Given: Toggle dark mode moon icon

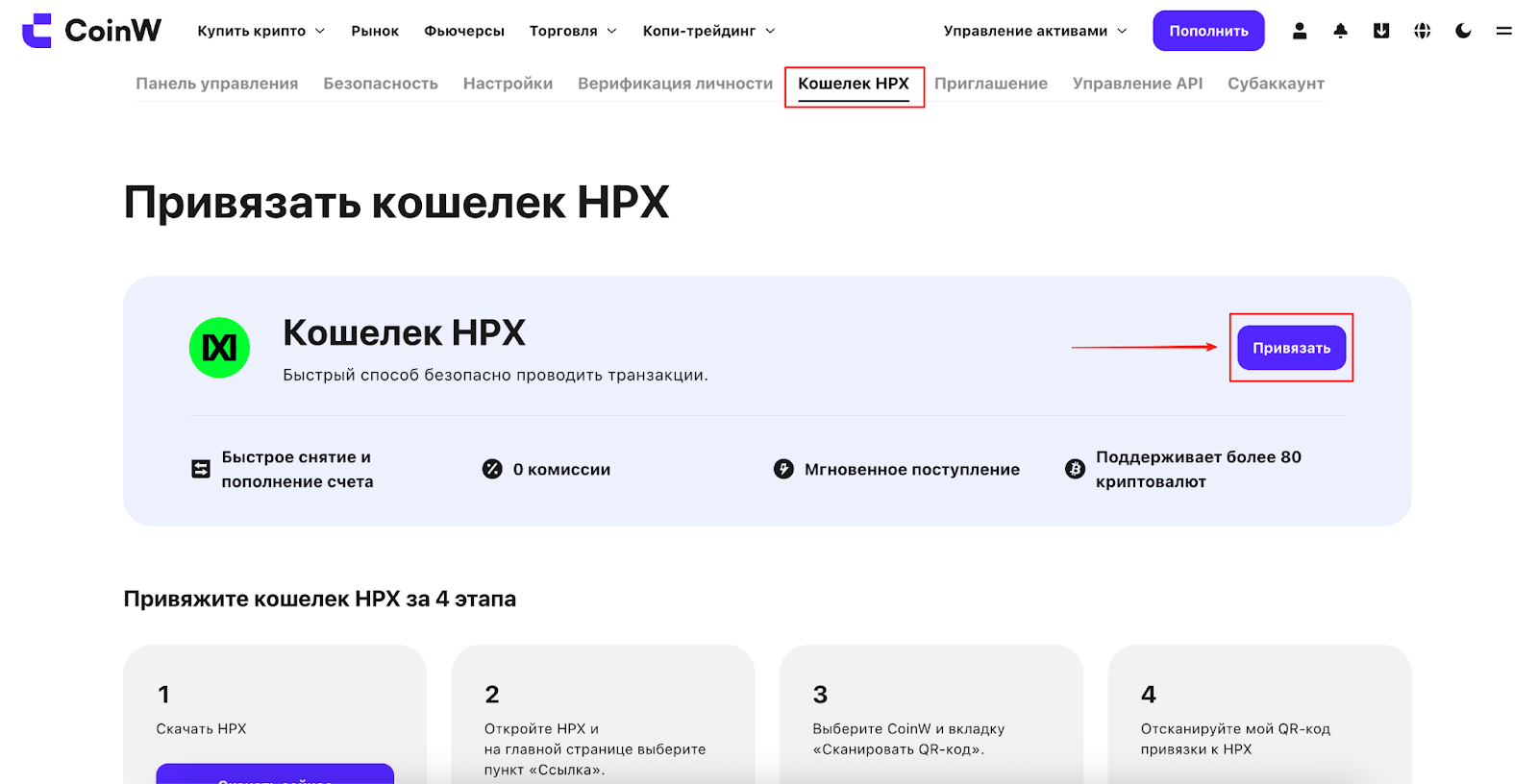Looking at the screenshot, I should pos(1463,31).
